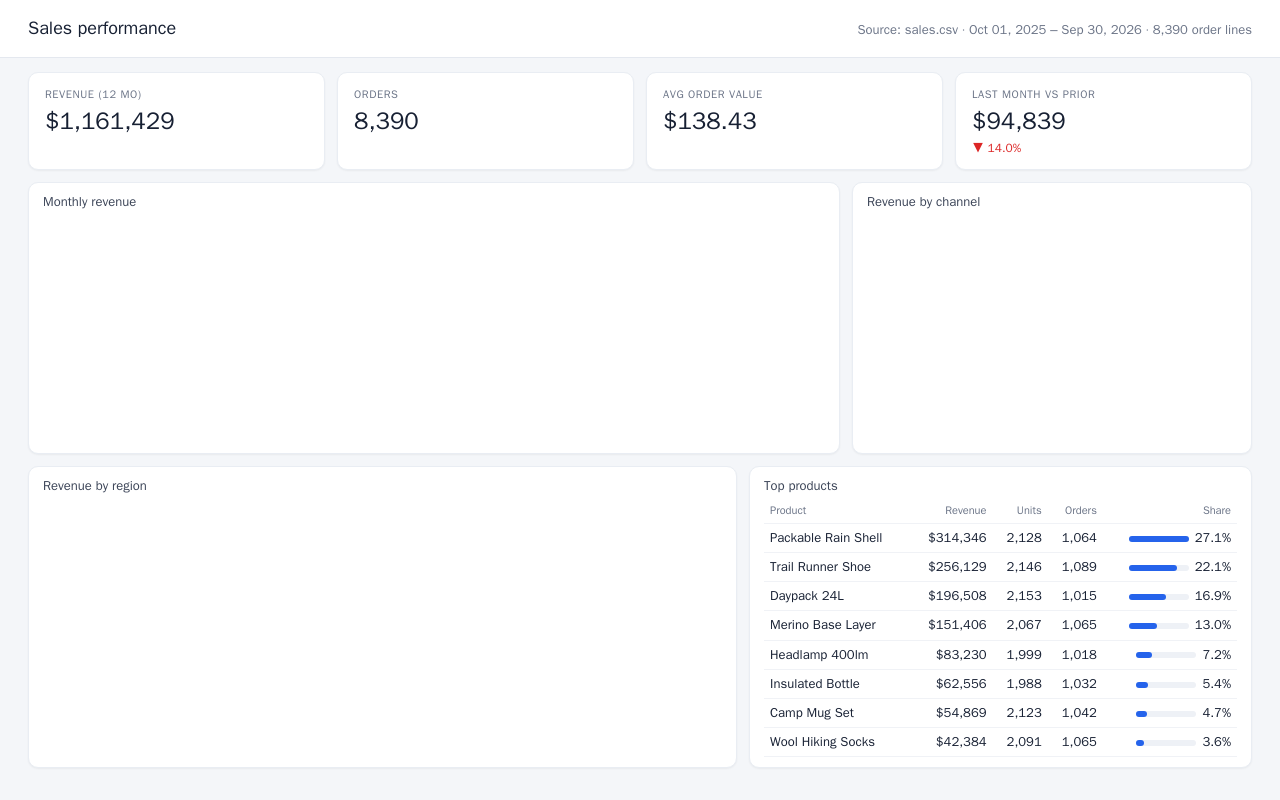The image size is (1280, 800).
Task: Select the Trail Runner Shoe row name
Action: click(820, 567)
